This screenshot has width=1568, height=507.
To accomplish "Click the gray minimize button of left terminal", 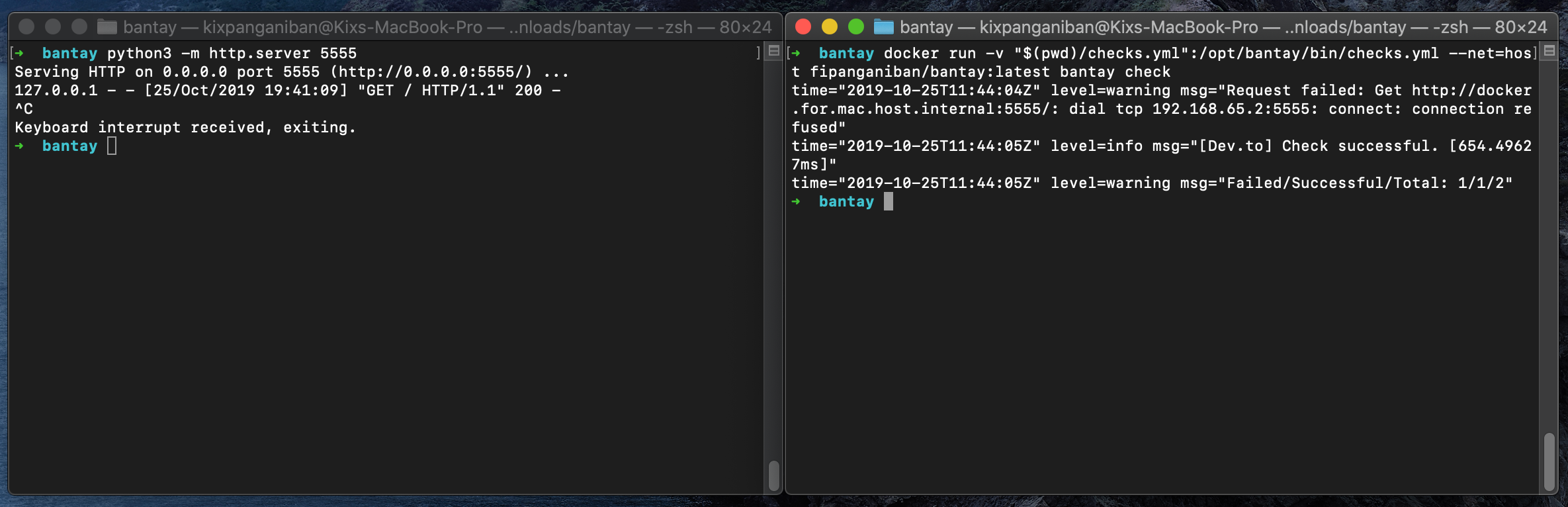I will pyautogui.click(x=53, y=27).
